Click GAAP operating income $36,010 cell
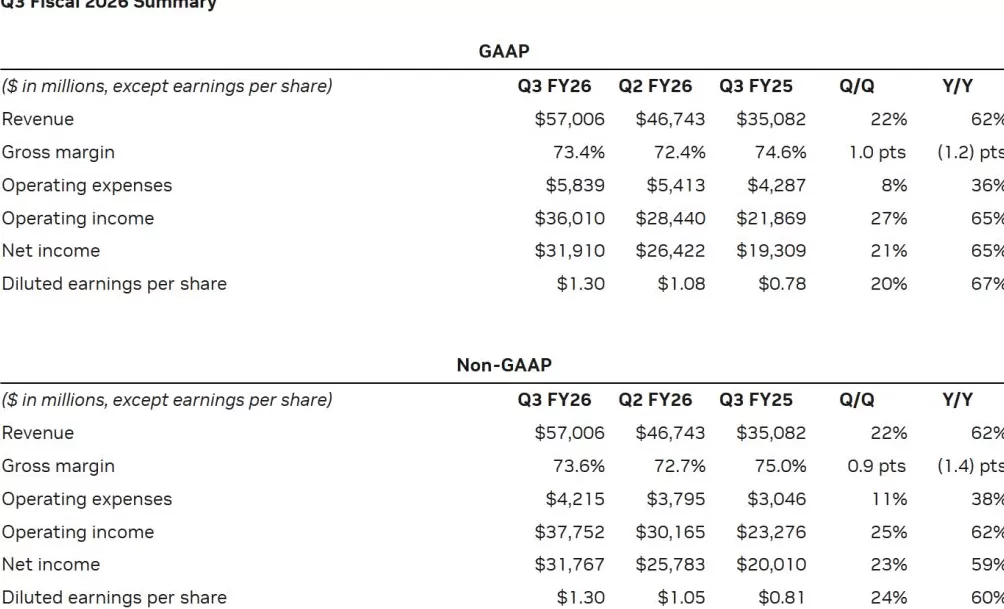The height and width of the screenshot is (609, 1004). click(569, 218)
